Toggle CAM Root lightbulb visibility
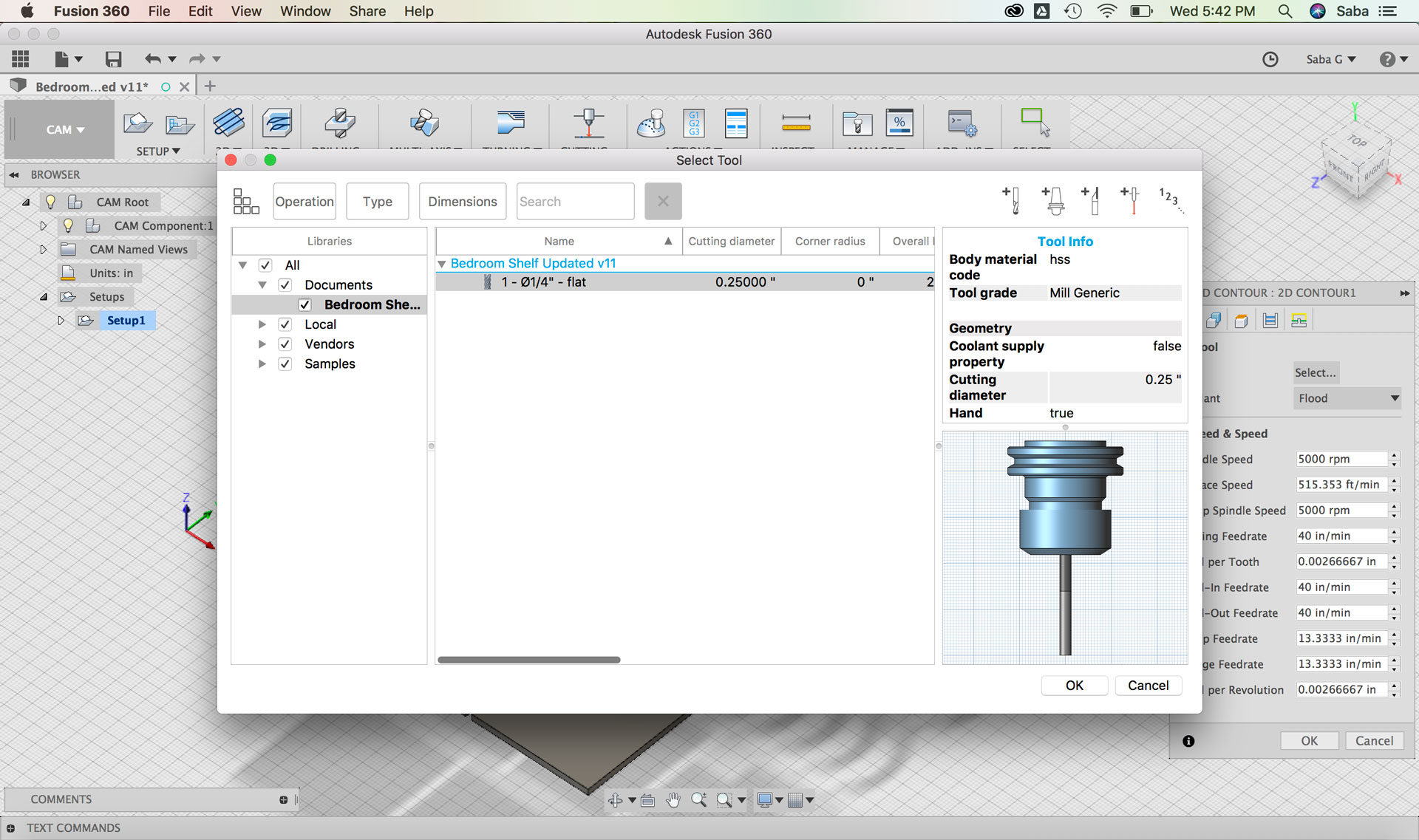Screen dimensions: 1419x840 (50, 202)
